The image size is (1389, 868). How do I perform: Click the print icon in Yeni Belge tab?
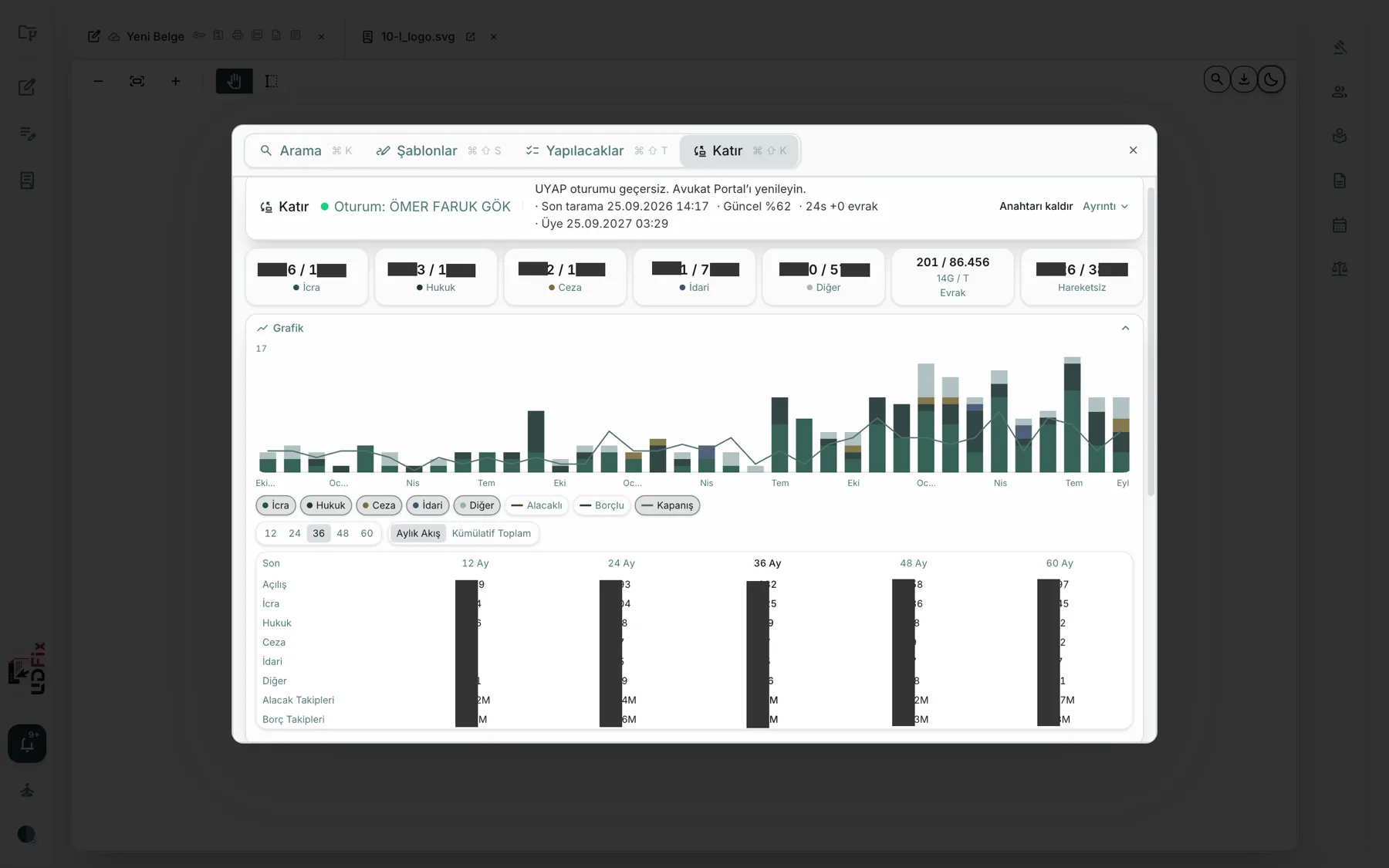coord(238,35)
